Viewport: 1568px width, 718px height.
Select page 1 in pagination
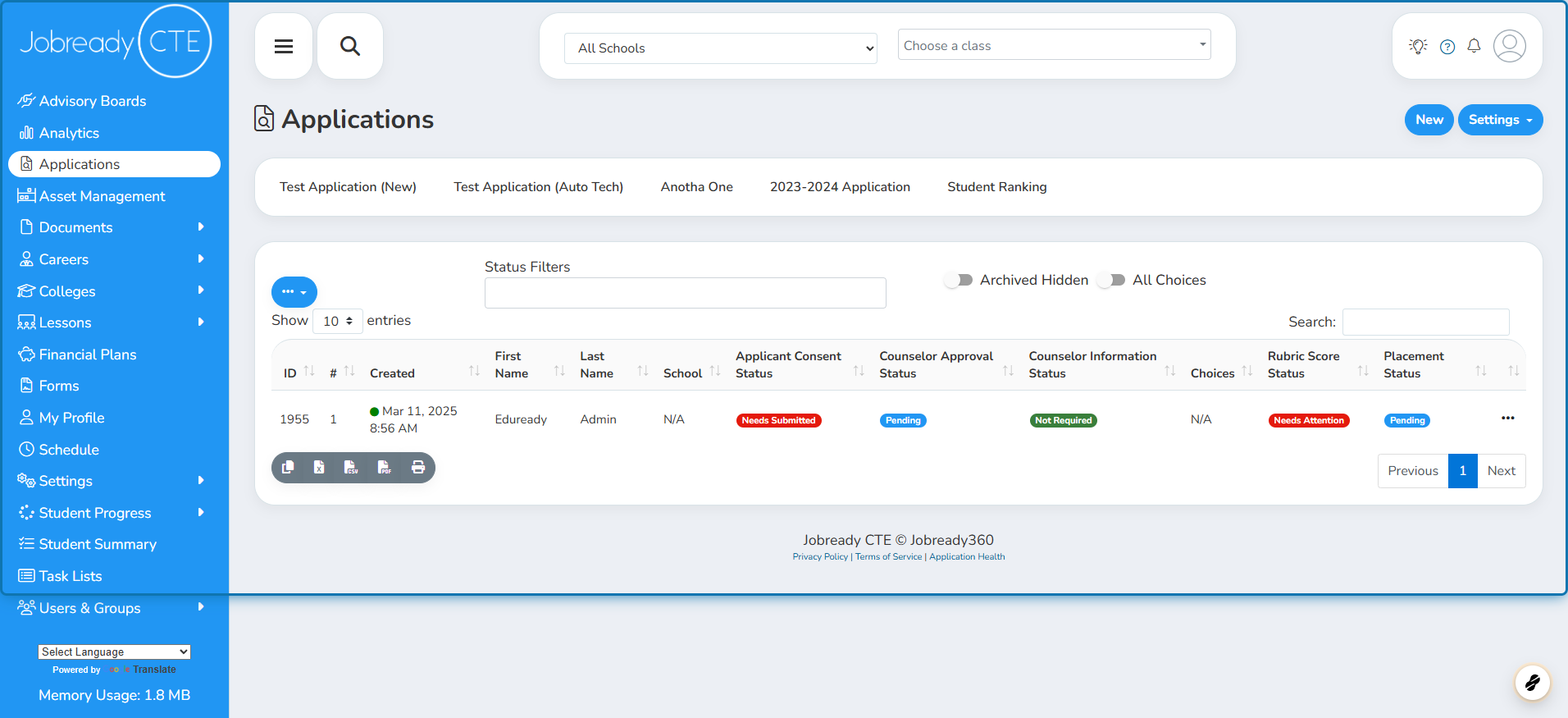[1462, 471]
